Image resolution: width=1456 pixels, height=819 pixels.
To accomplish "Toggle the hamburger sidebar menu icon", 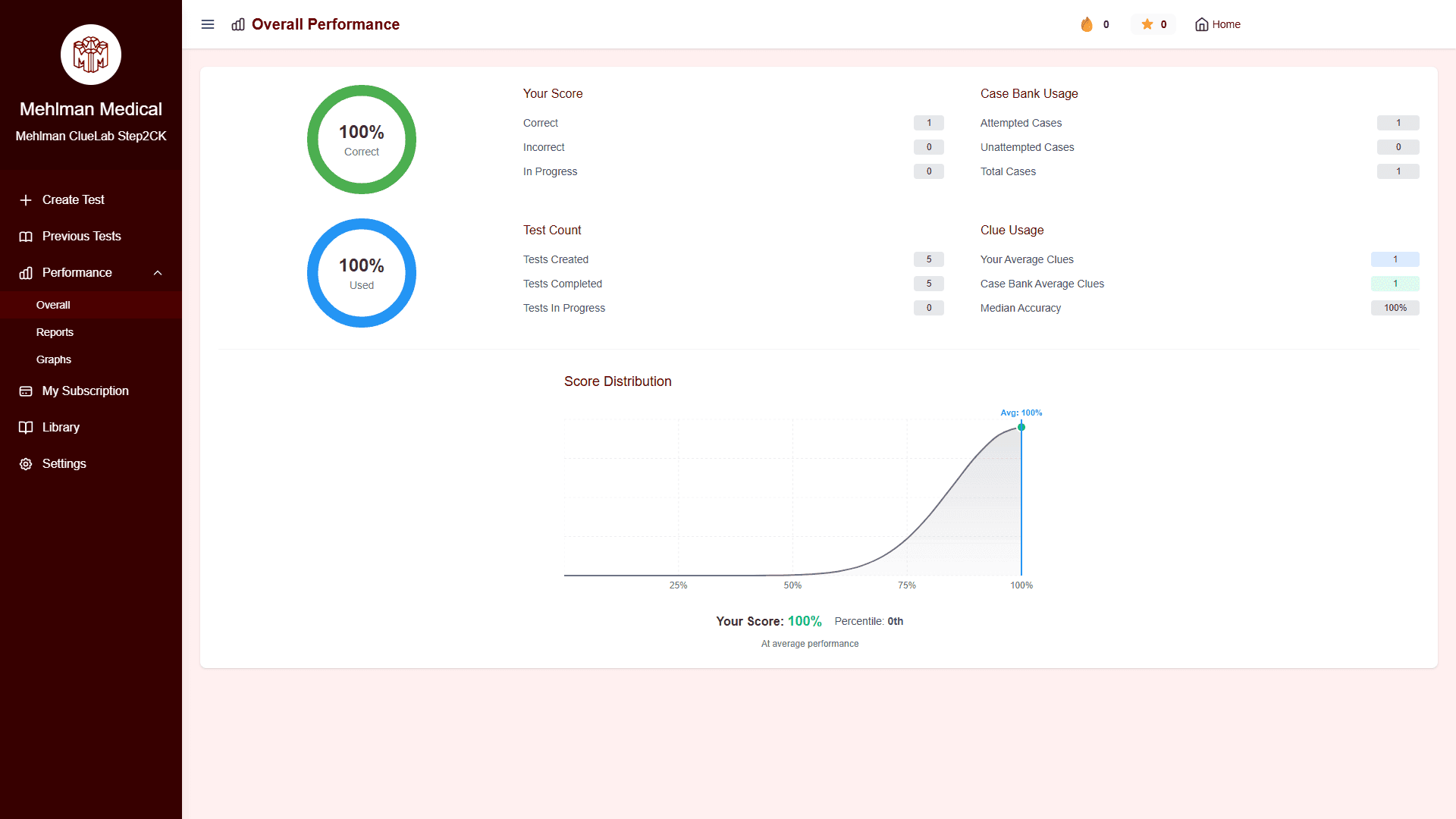I will coord(208,24).
